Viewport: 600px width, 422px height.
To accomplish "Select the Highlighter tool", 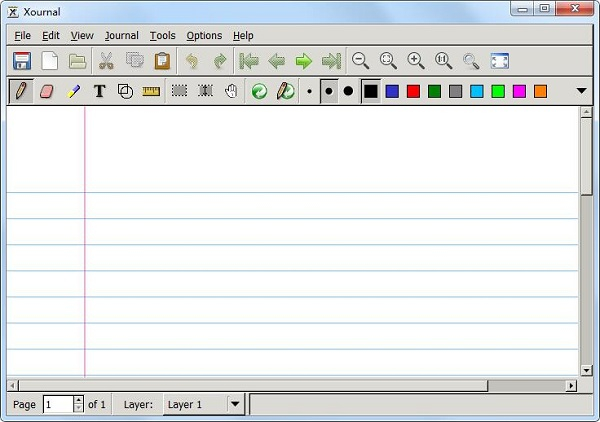I will click(x=73, y=91).
